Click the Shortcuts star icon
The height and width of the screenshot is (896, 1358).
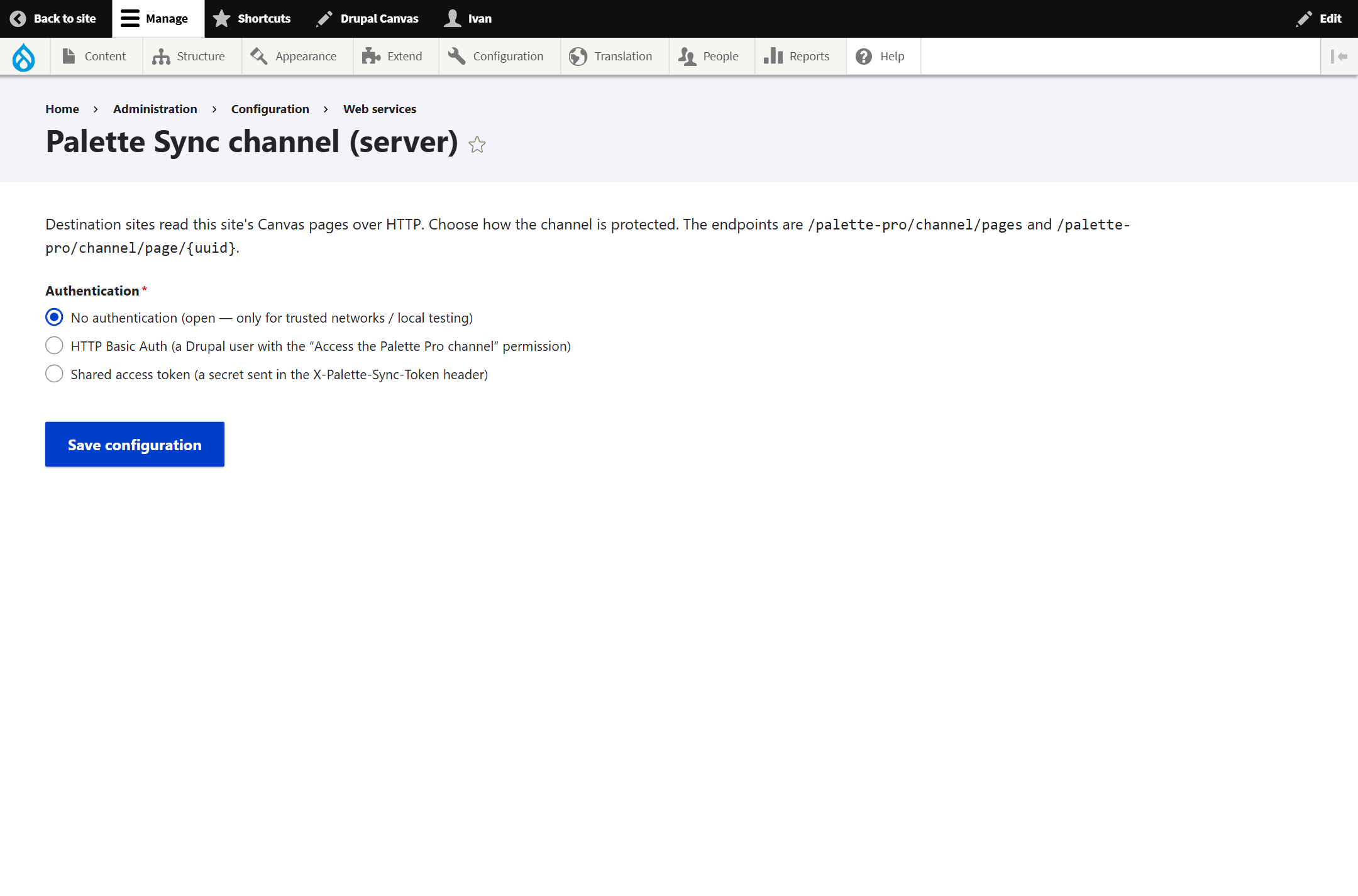tap(221, 19)
